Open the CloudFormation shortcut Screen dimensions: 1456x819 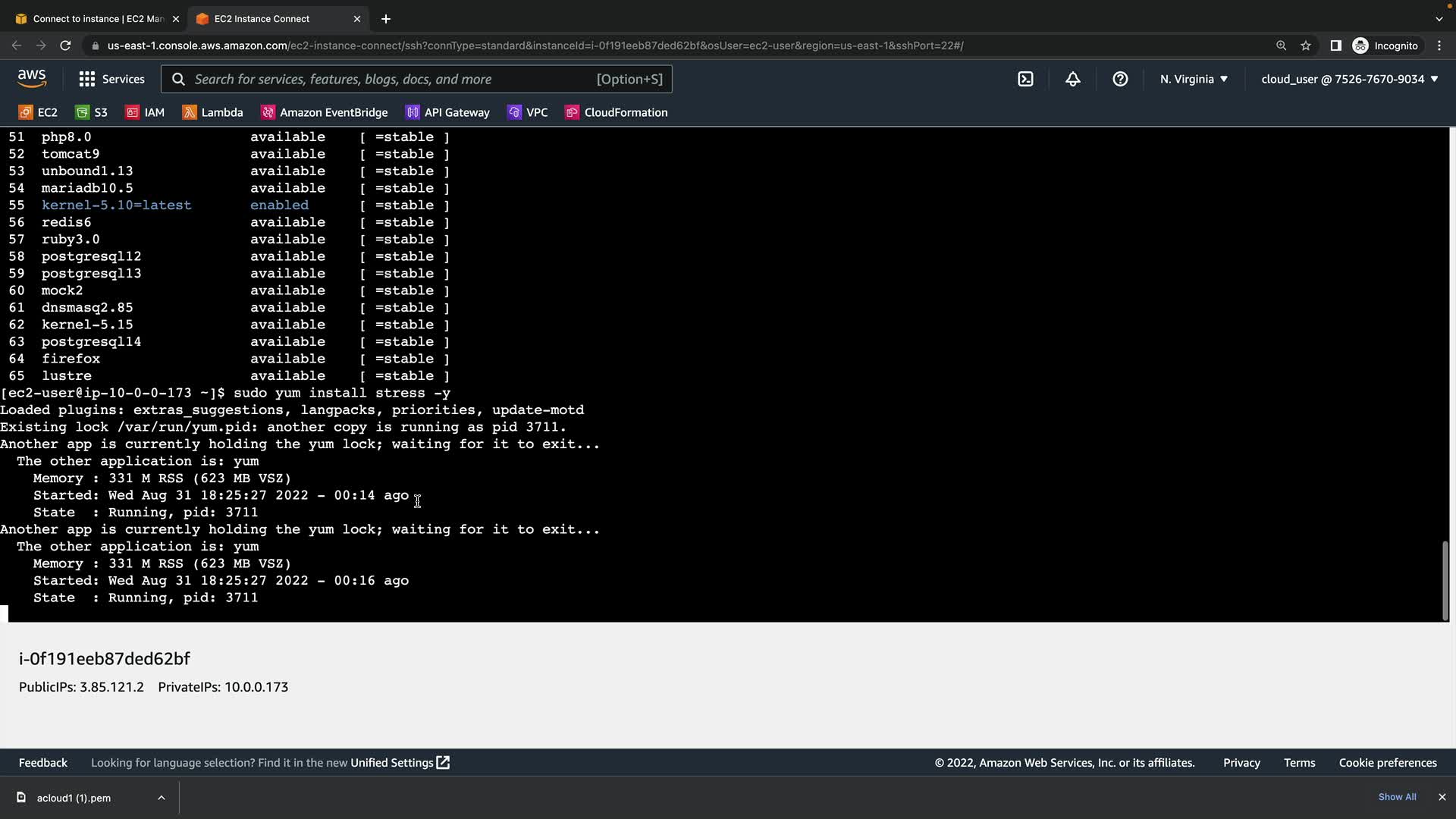tap(617, 112)
